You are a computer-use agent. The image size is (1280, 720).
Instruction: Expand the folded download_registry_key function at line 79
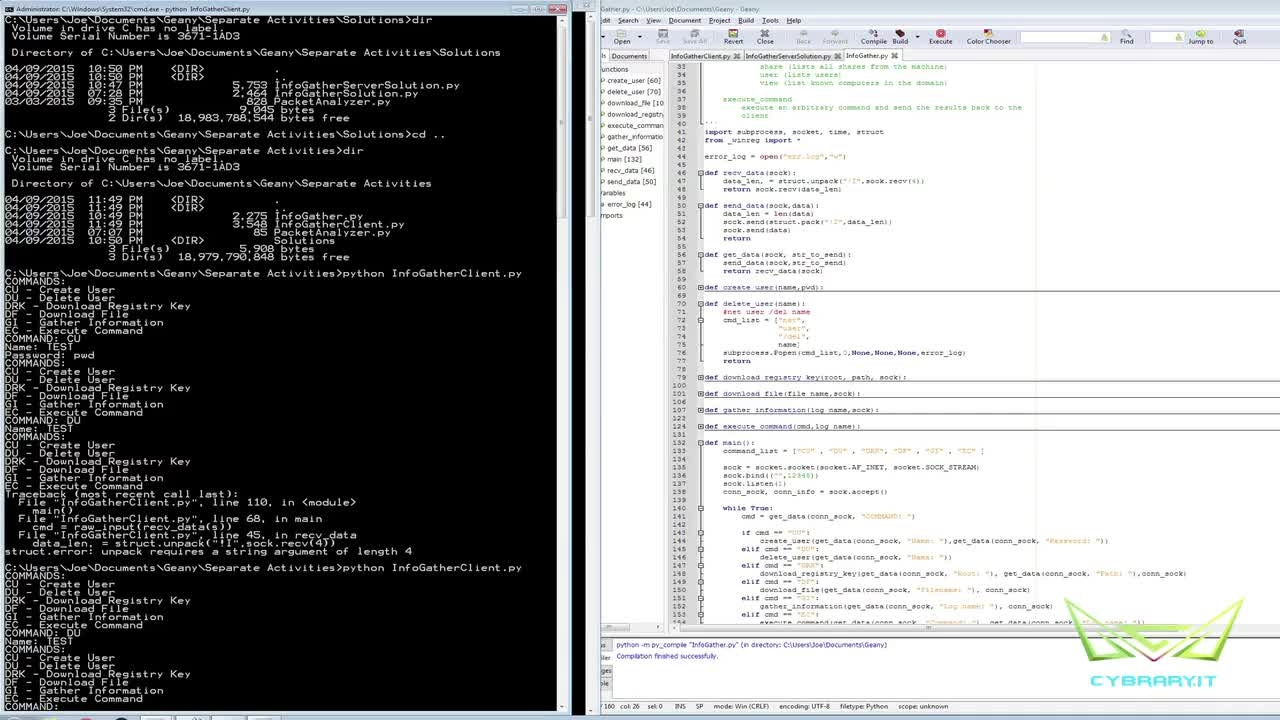click(x=701, y=377)
